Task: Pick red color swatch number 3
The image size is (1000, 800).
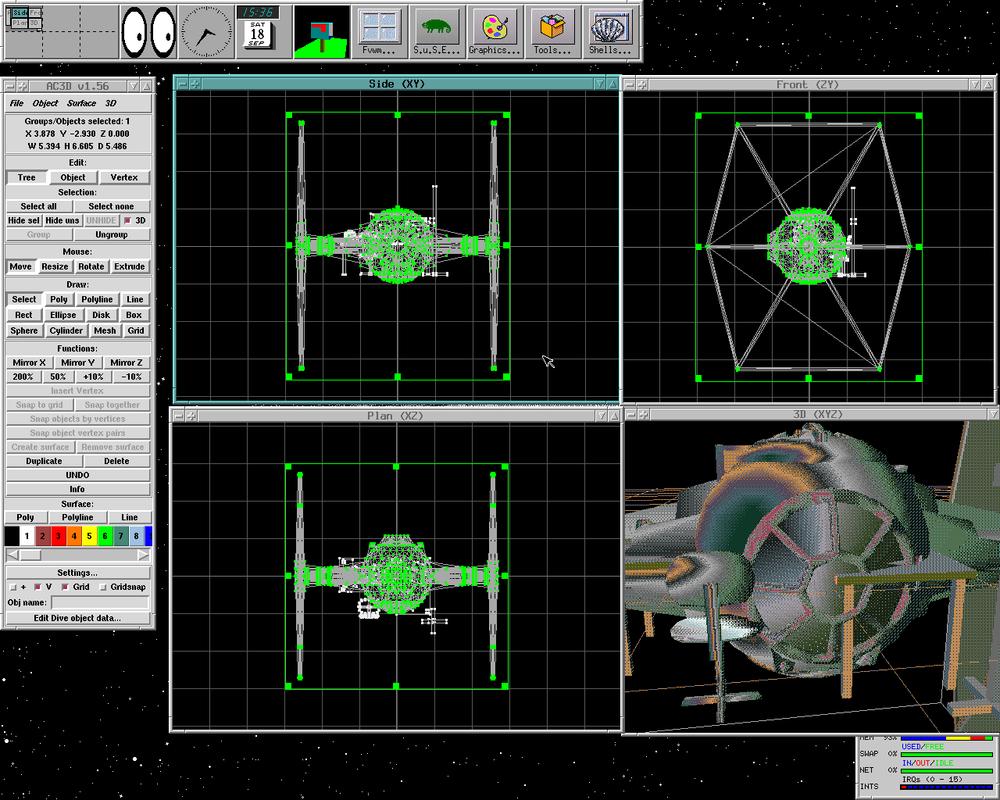Action: [58, 536]
